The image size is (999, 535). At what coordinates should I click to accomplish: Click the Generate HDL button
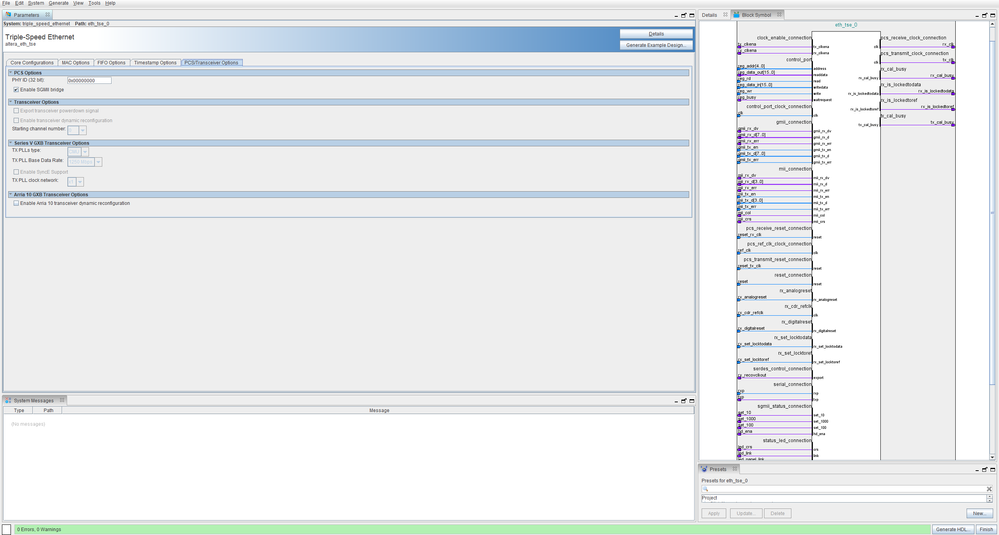pos(952,529)
